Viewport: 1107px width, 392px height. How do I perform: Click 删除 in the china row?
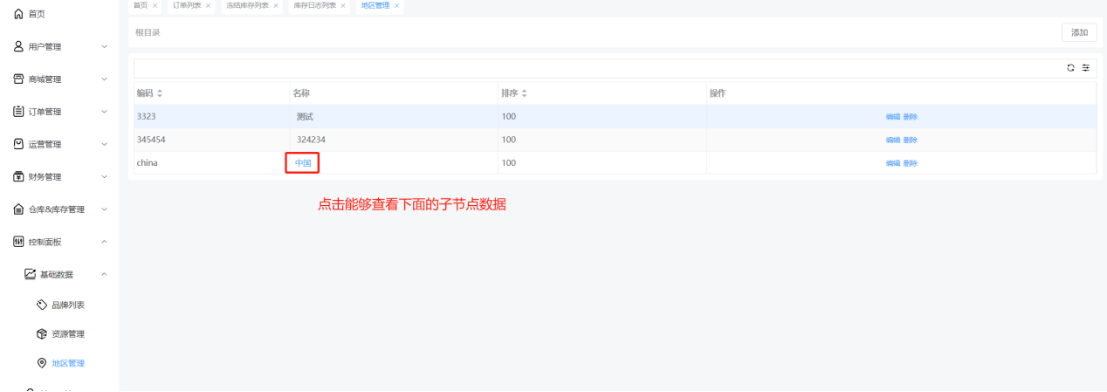910,163
